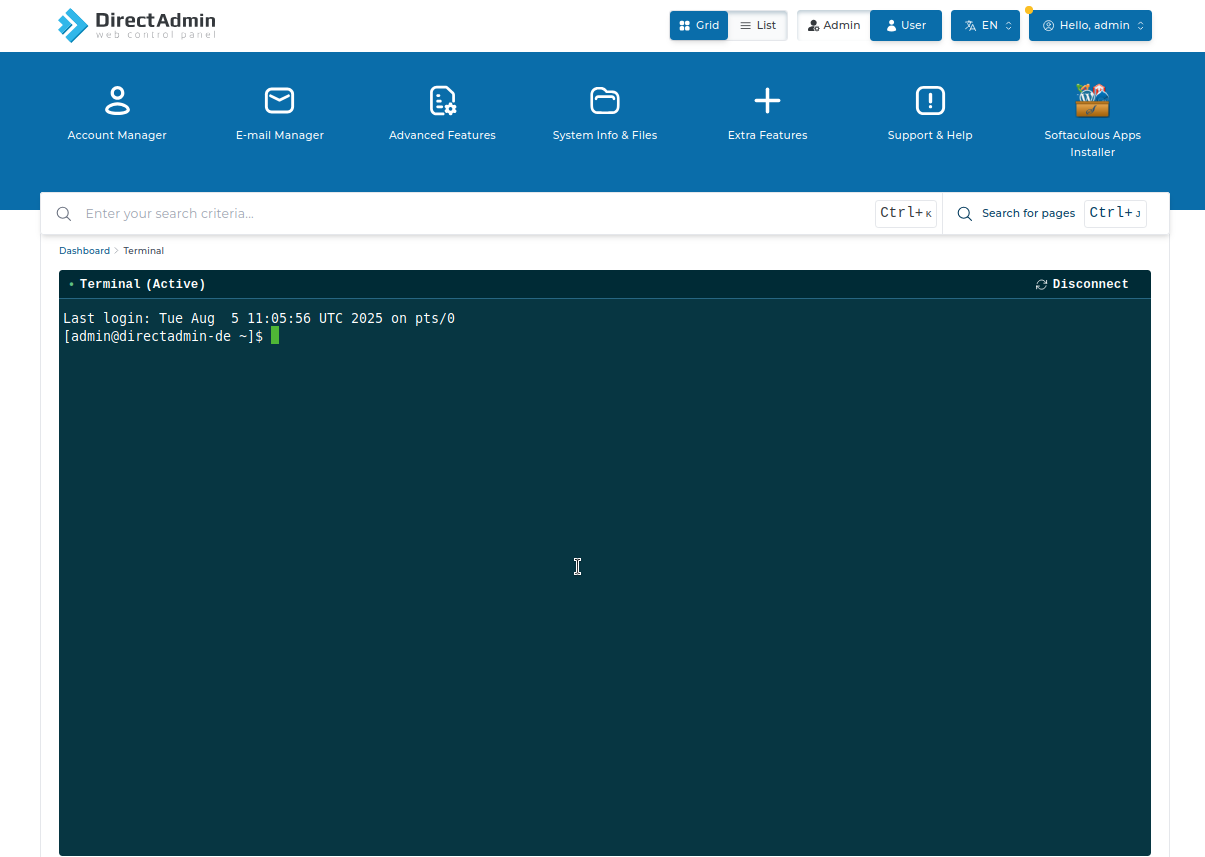Screen dimensions: 1205x857
Task: Switch to Admin access level
Action: click(834, 26)
